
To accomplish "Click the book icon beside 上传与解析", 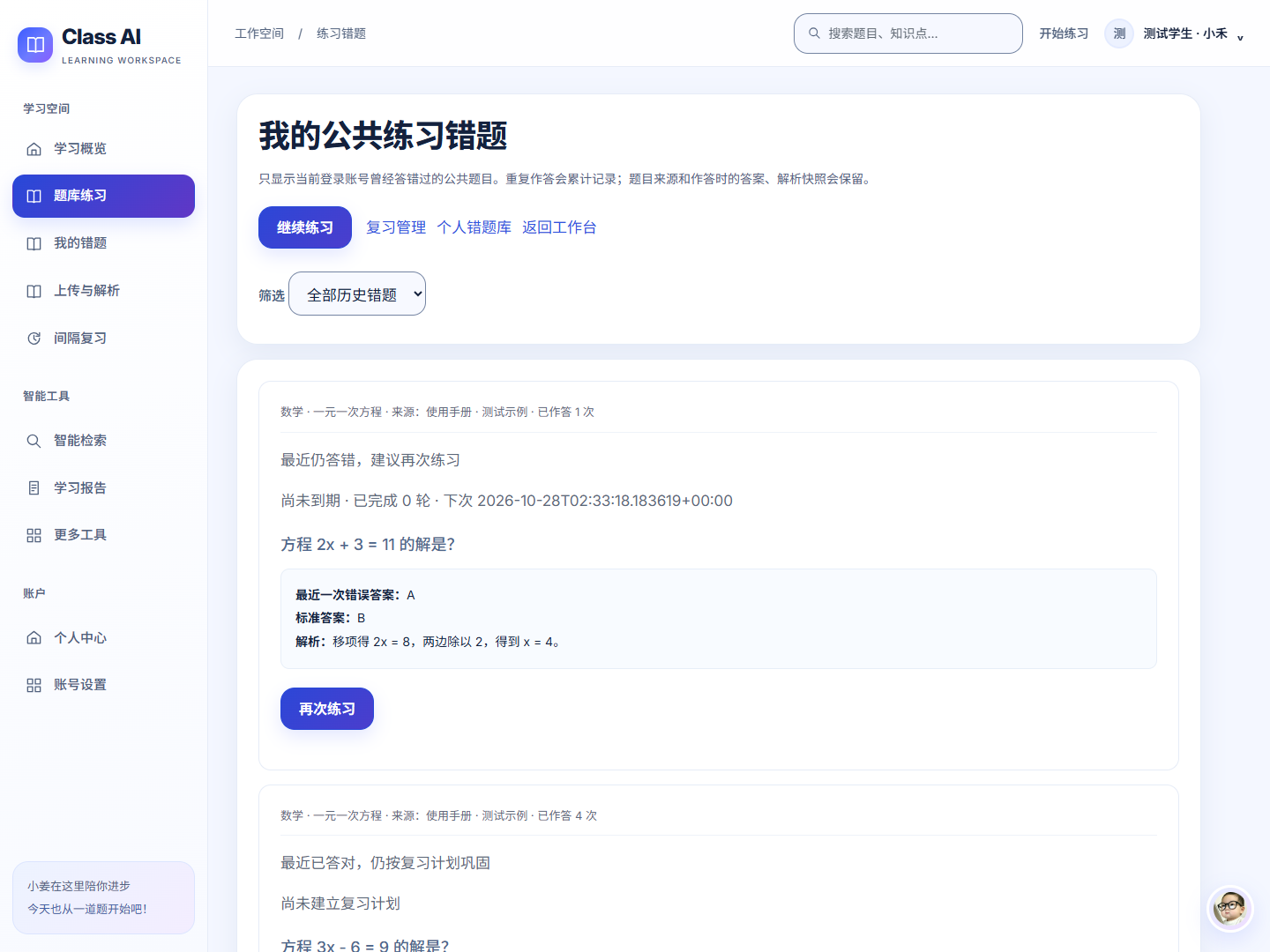I will (34, 291).
